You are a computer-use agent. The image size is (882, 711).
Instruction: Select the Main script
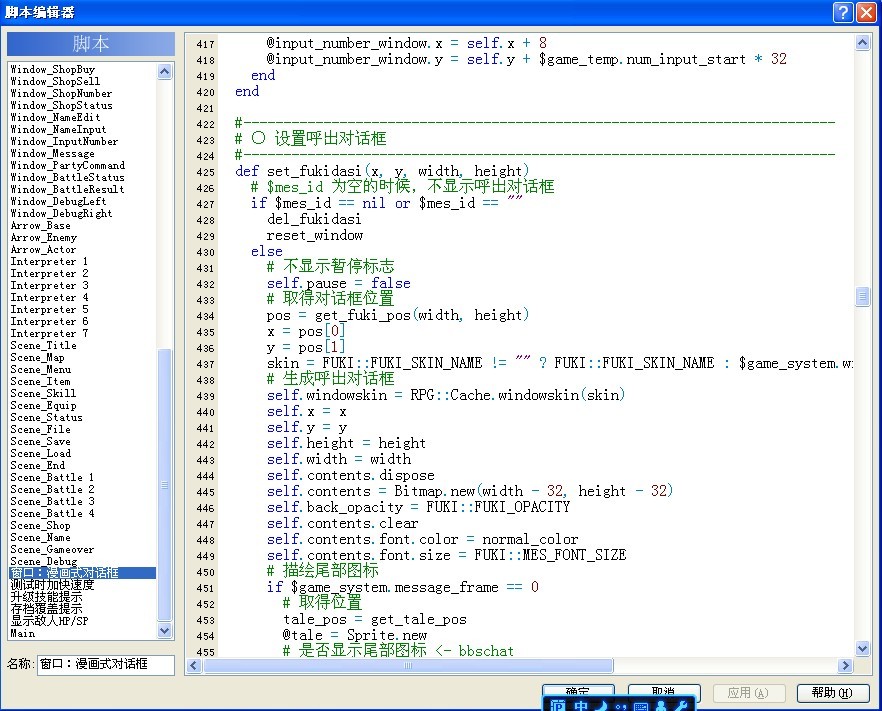tap(22, 633)
